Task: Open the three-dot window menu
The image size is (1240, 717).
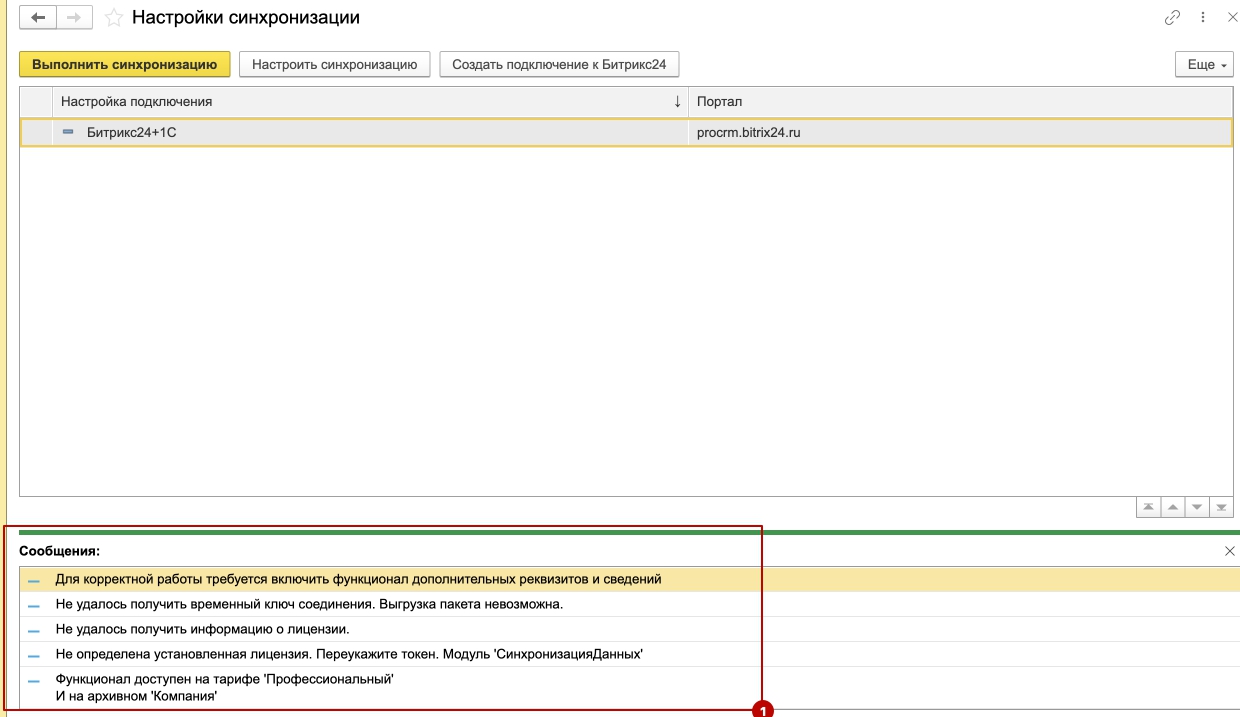Action: click(x=1203, y=18)
